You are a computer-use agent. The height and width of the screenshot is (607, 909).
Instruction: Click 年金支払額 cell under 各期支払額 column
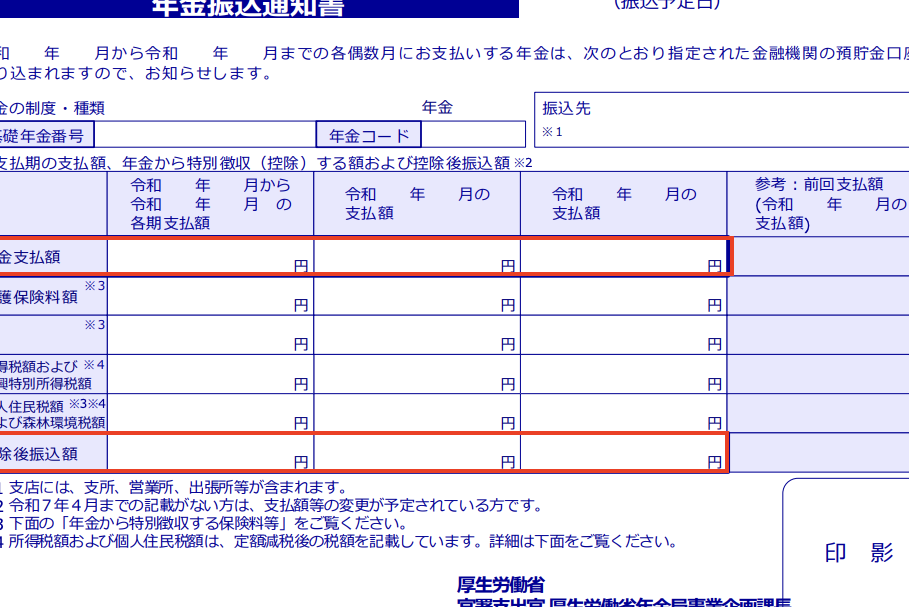point(210,257)
